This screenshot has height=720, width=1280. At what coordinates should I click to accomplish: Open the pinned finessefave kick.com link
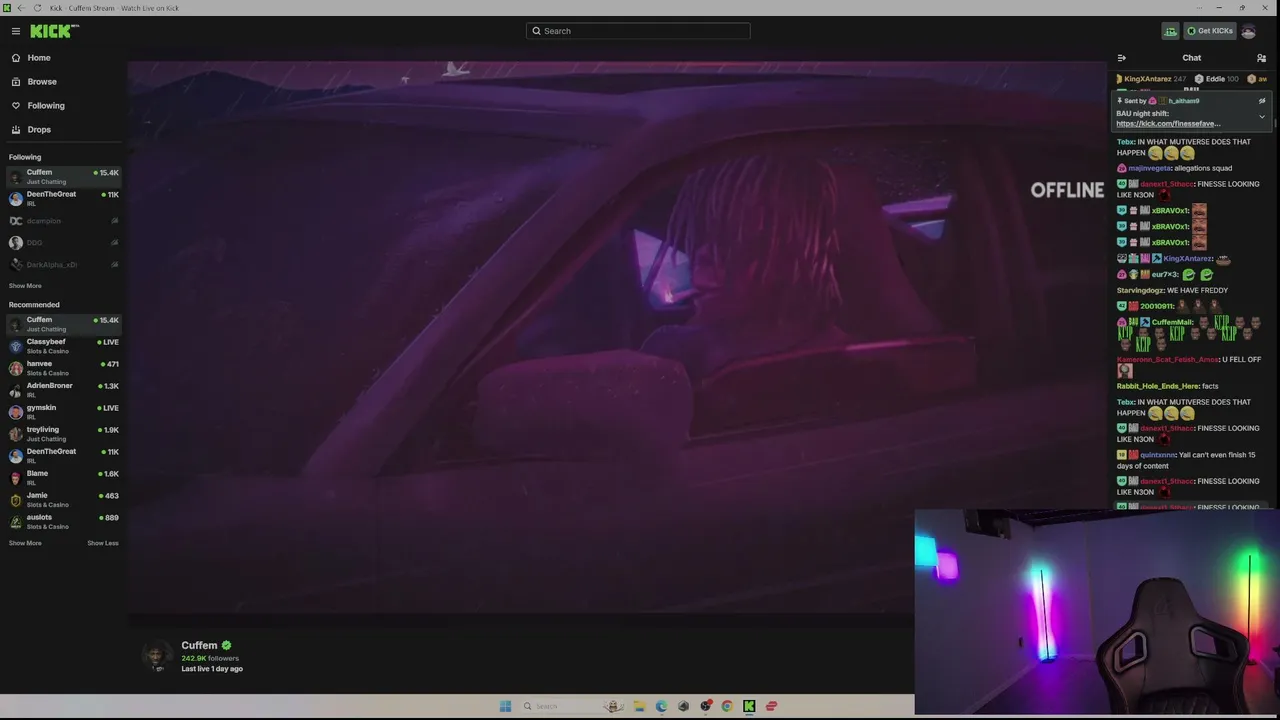click(x=1168, y=124)
